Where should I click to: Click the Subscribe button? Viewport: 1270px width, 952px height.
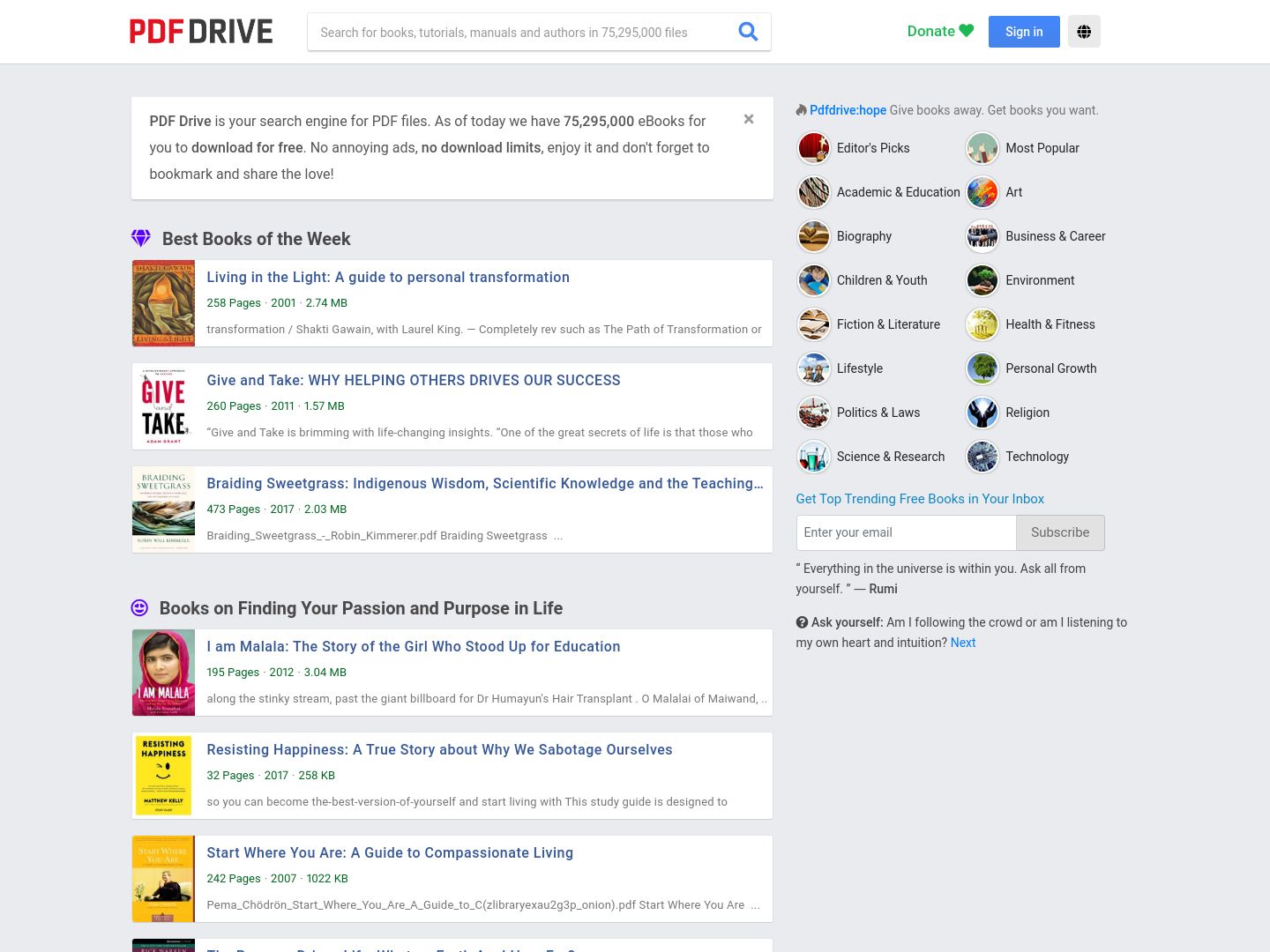[1060, 532]
